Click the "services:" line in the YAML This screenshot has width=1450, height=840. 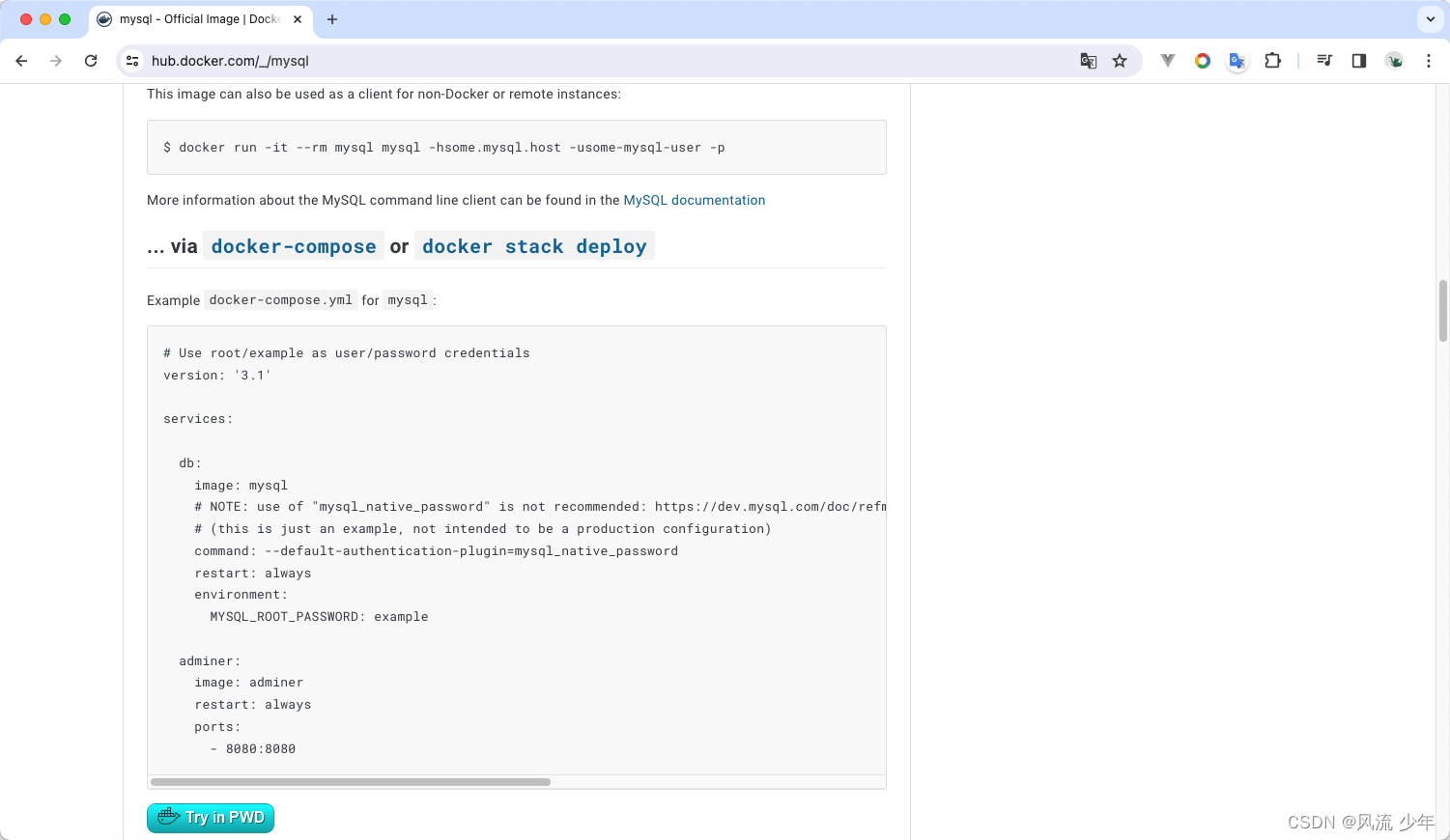[x=198, y=419]
